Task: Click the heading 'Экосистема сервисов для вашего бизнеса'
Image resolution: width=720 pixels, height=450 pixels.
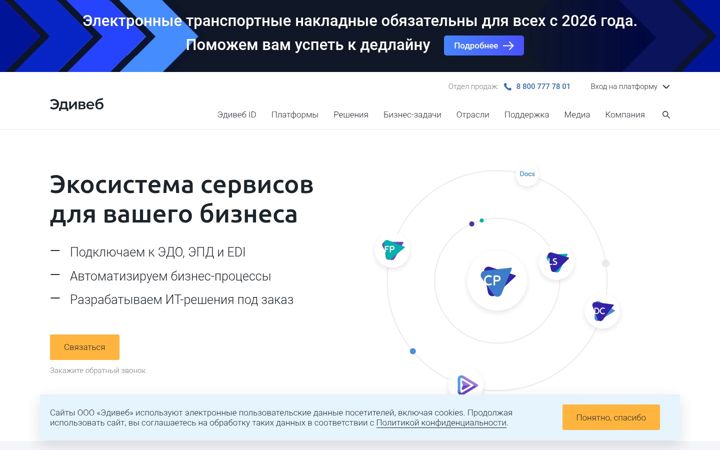Action: click(181, 200)
